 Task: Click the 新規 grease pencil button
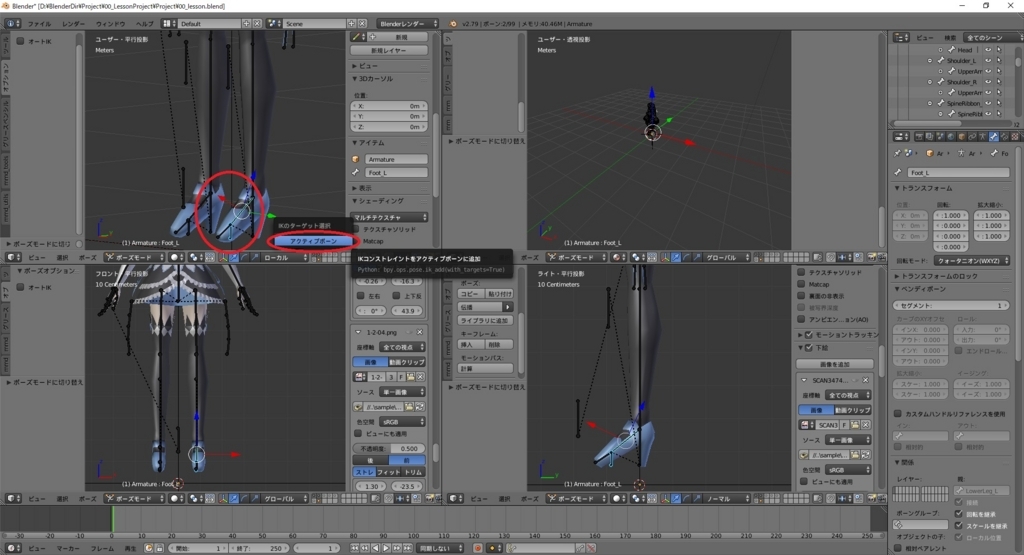point(398,37)
